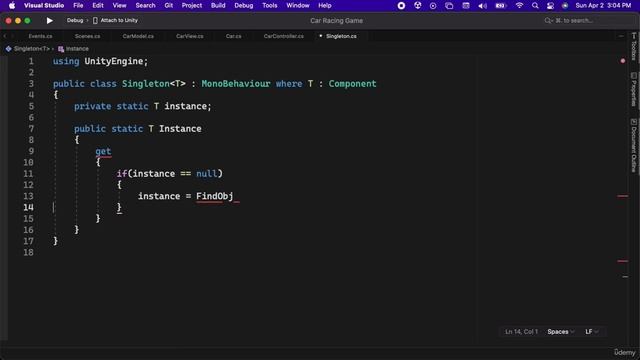
Task: Switch to the CarController.cs tab
Action: 284,36
